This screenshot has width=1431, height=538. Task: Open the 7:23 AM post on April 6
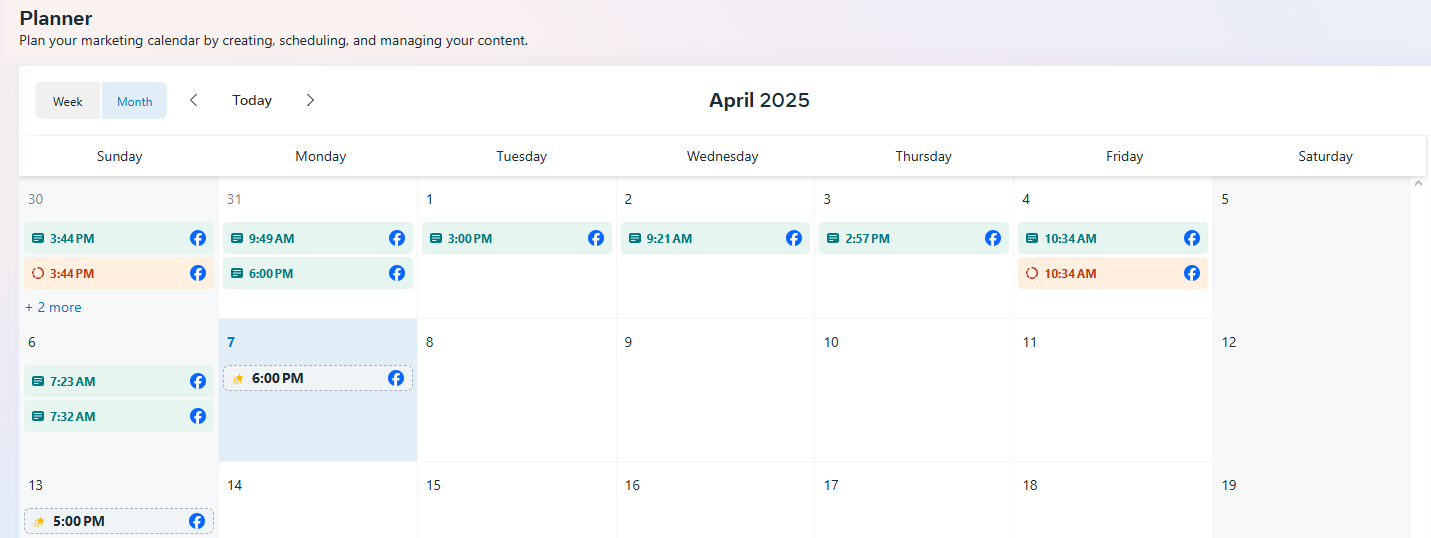pos(119,381)
